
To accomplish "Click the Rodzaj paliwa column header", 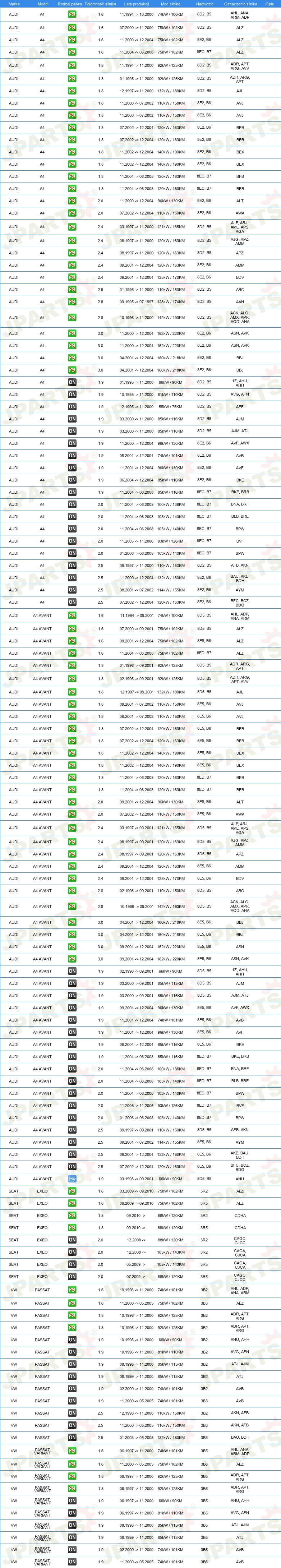I will (x=69, y=4).
